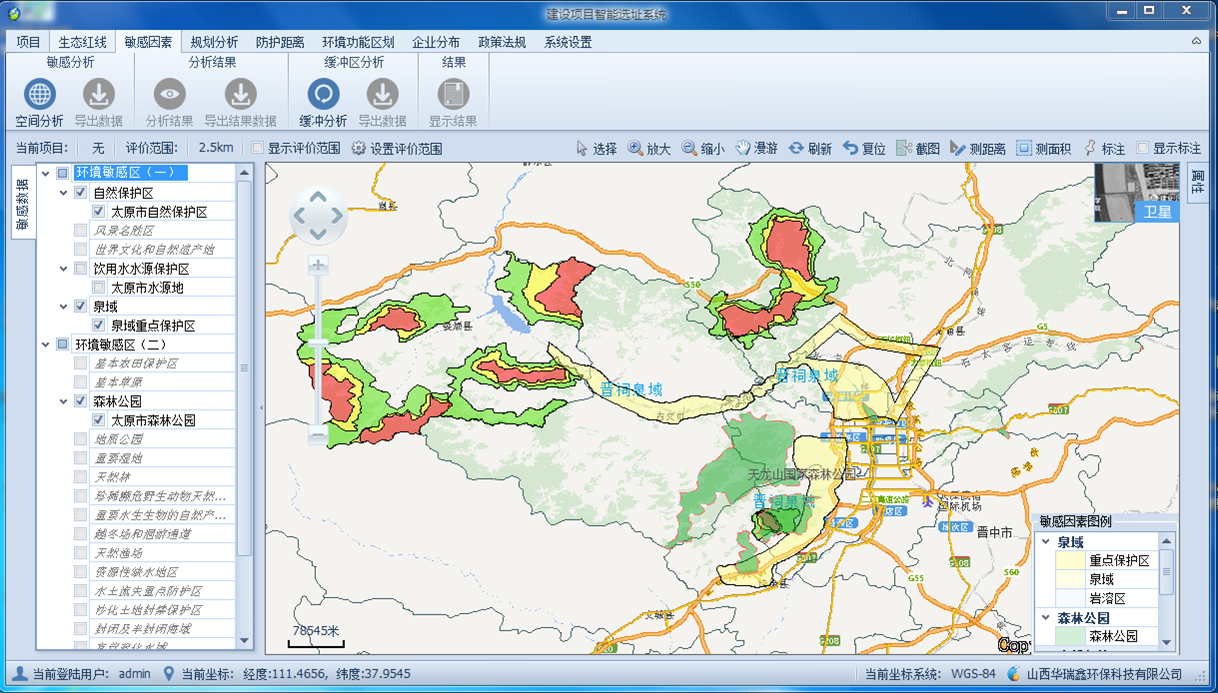Choose the 漫游 pan tool
This screenshot has height=693, width=1218.
click(x=756, y=148)
